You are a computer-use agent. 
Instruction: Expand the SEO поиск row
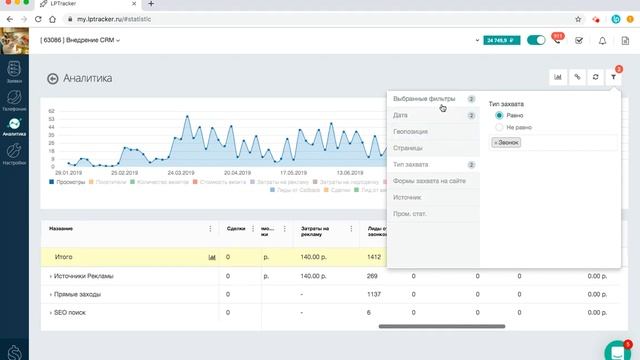click(x=51, y=313)
